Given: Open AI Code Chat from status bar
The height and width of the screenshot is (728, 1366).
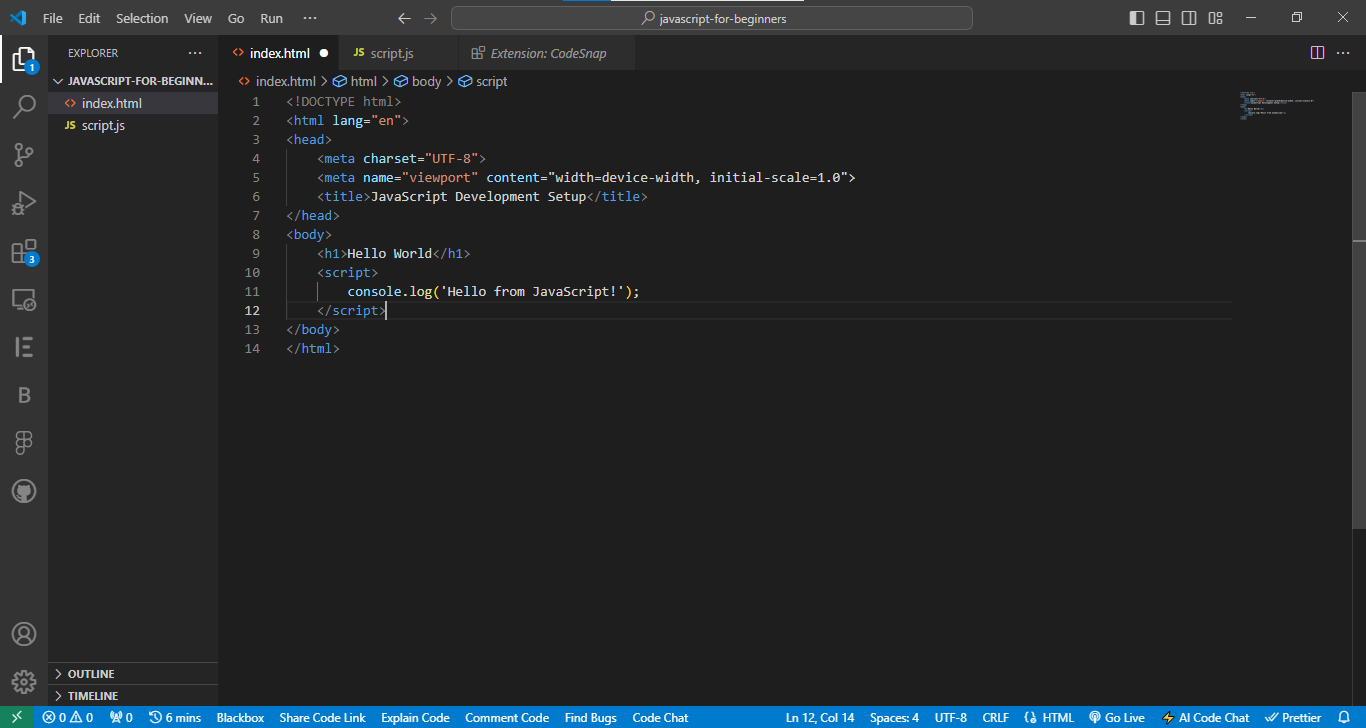Looking at the screenshot, I should point(1205,717).
